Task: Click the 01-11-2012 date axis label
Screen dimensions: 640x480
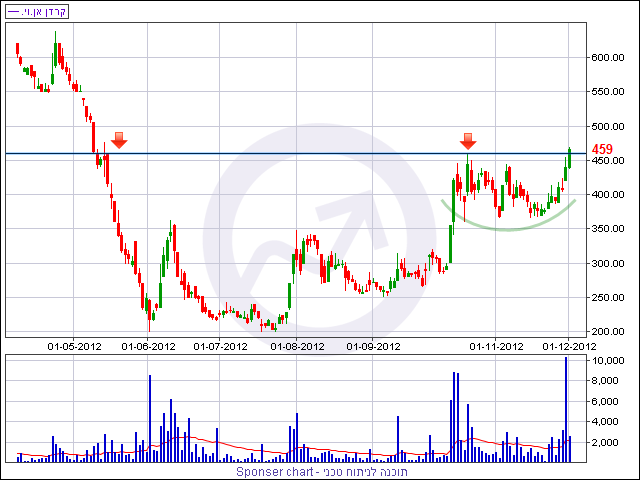Action: coord(496,347)
